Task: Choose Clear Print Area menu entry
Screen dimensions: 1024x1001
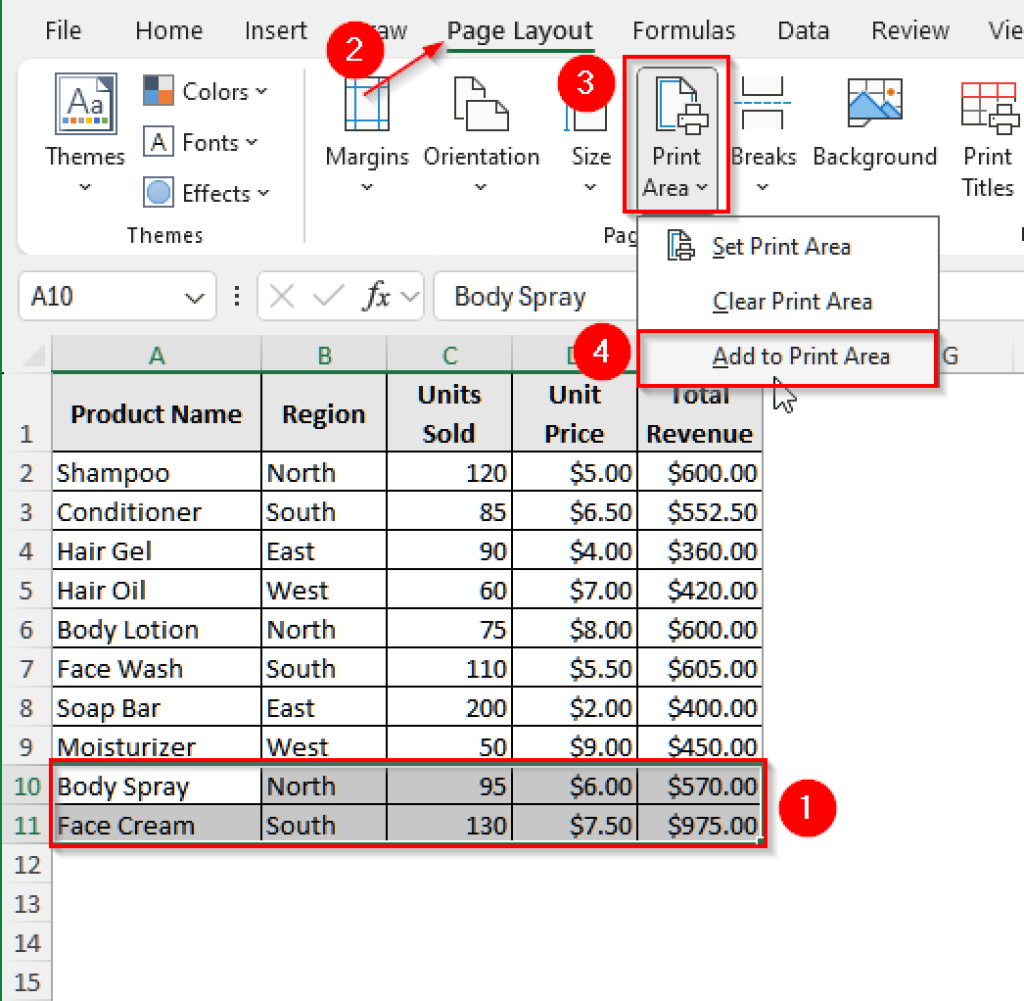Action: pyautogui.click(x=791, y=301)
